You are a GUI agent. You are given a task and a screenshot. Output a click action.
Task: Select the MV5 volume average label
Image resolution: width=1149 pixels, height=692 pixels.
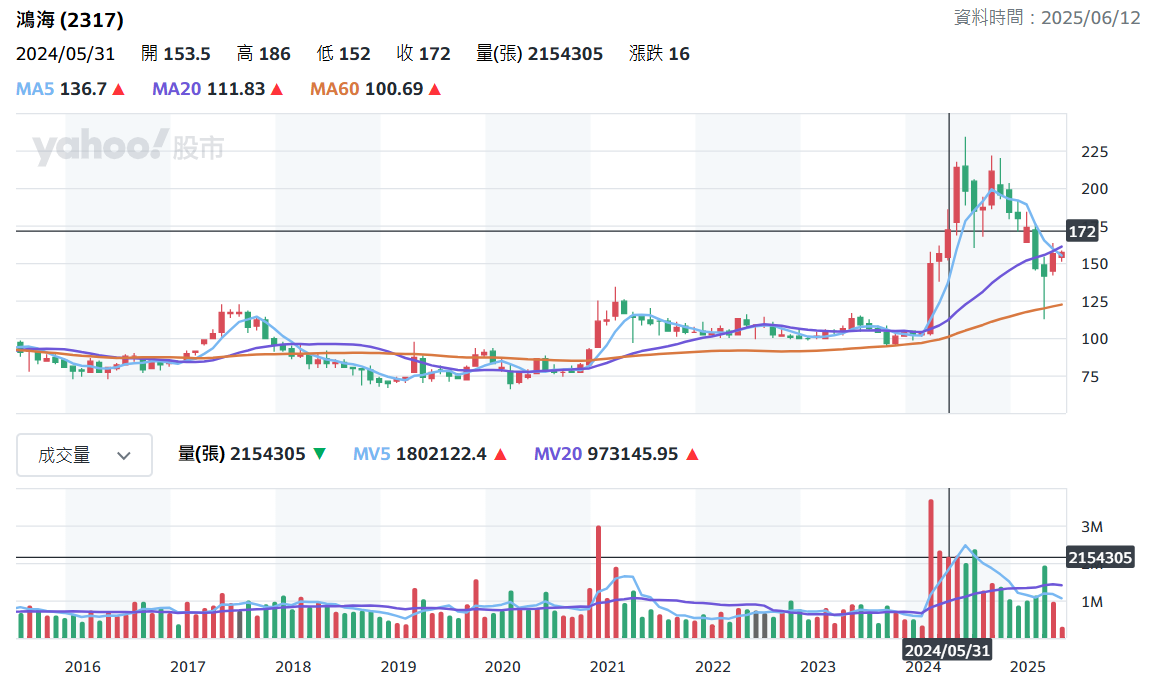pyautogui.click(x=372, y=454)
